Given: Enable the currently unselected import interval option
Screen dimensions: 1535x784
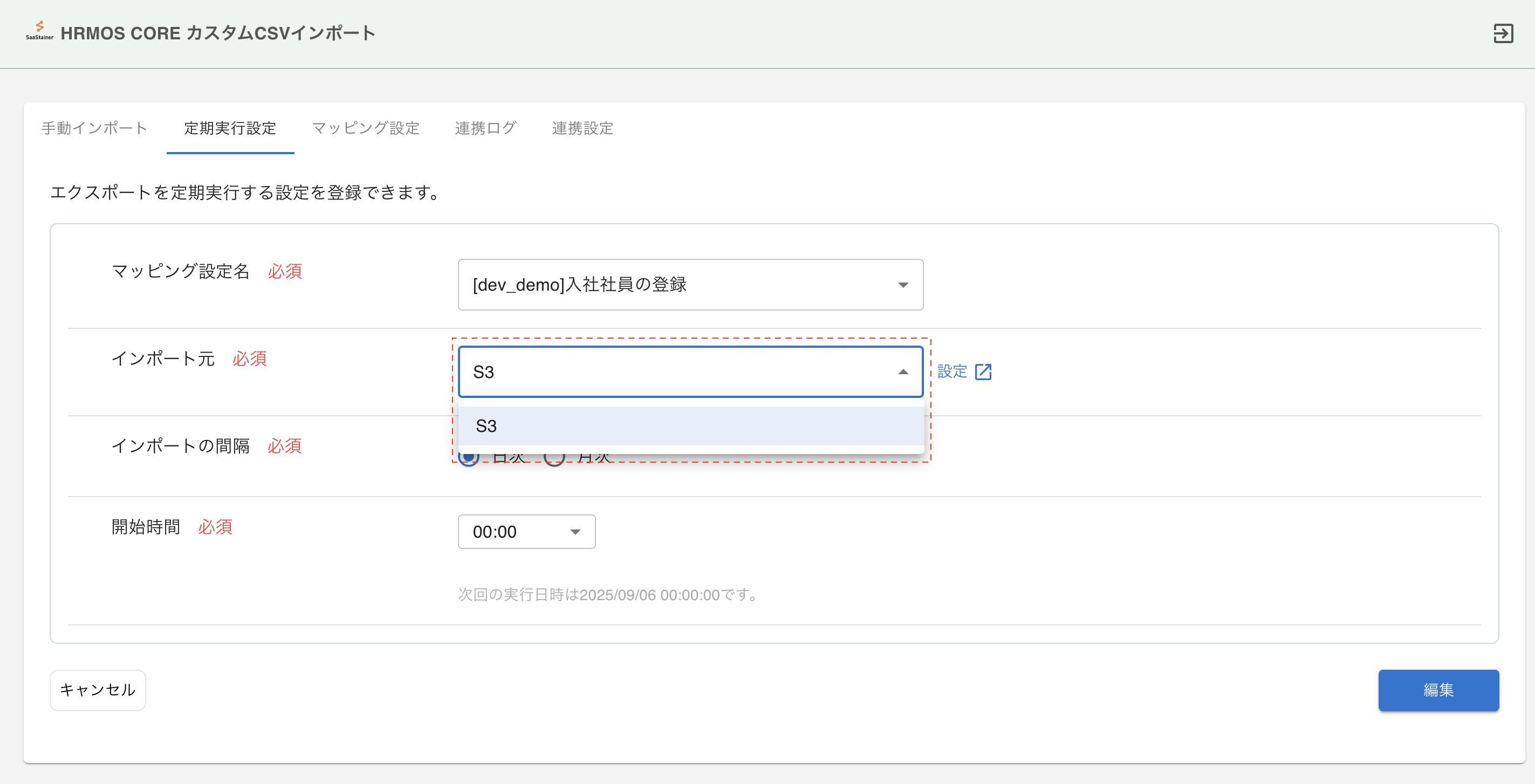Looking at the screenshot, I should pos(556,458).
